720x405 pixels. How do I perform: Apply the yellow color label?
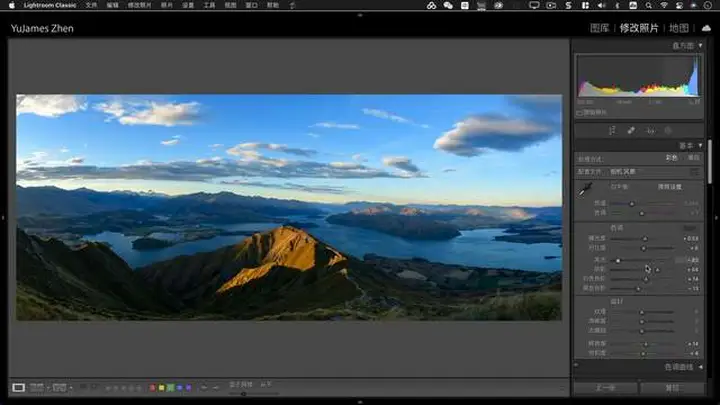click(x=162, y=387)
